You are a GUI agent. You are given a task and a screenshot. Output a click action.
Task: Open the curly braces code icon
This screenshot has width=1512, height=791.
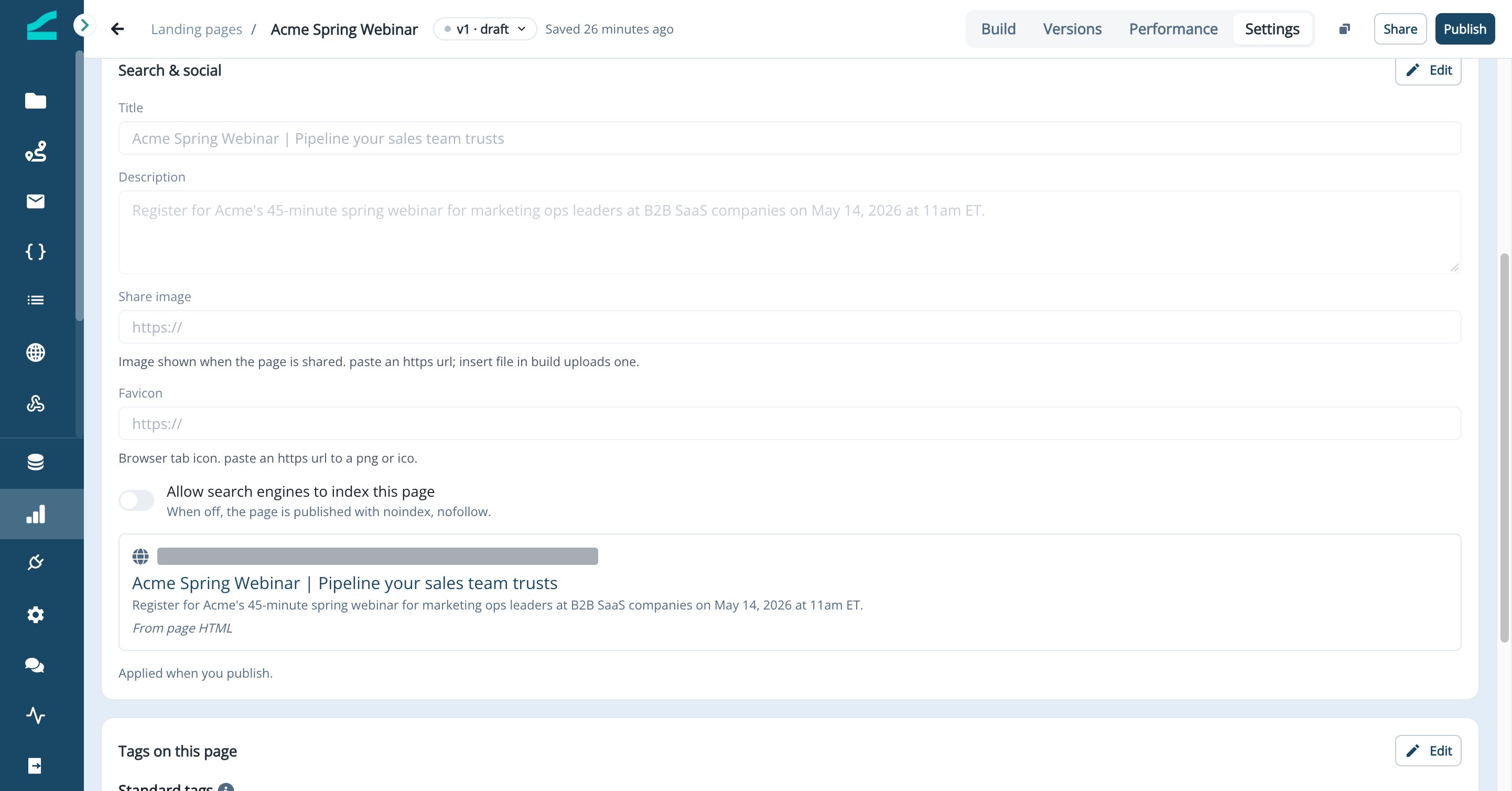(x=36, y=252)
